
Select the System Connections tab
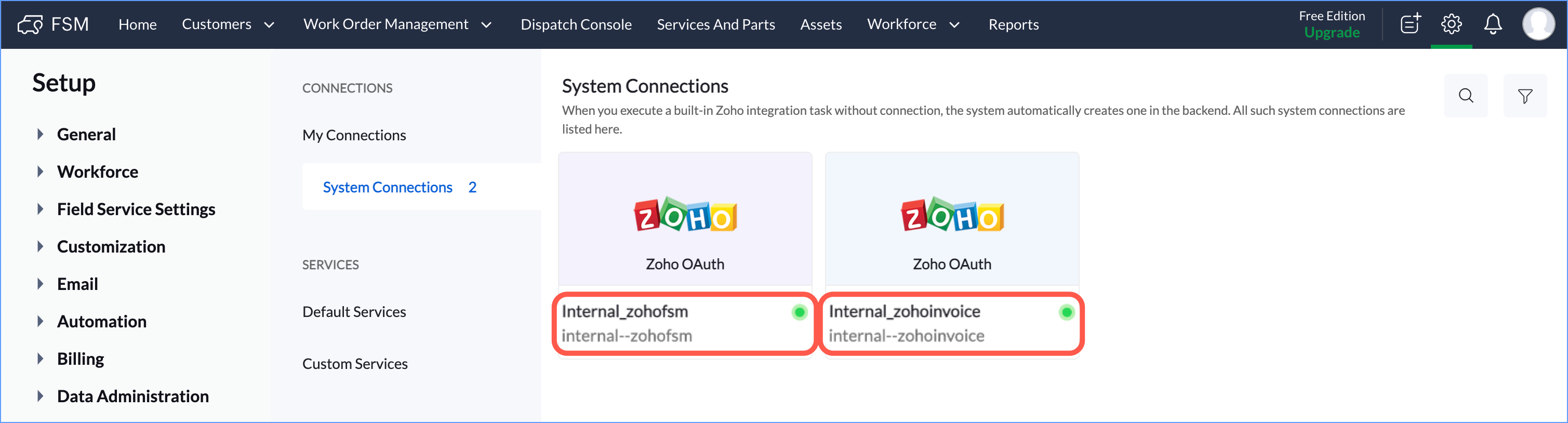tap(388, 188)
